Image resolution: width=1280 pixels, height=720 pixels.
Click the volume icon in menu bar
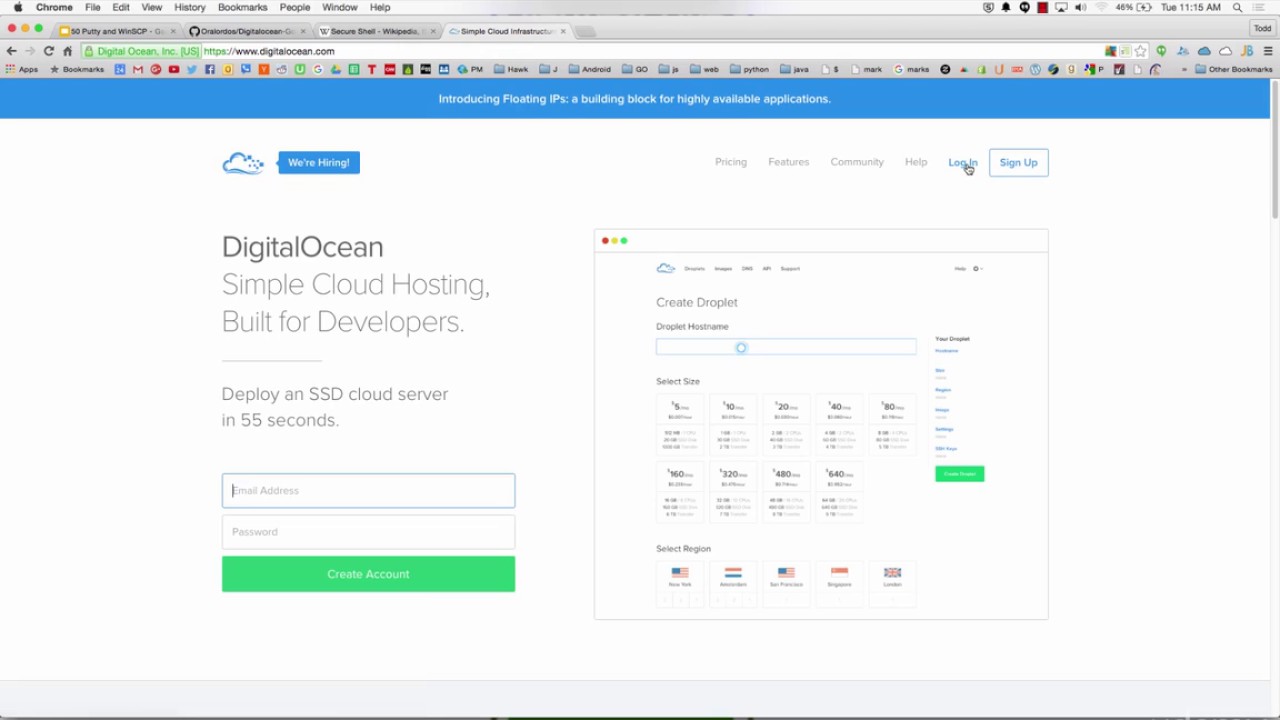tap(1080, 7)
